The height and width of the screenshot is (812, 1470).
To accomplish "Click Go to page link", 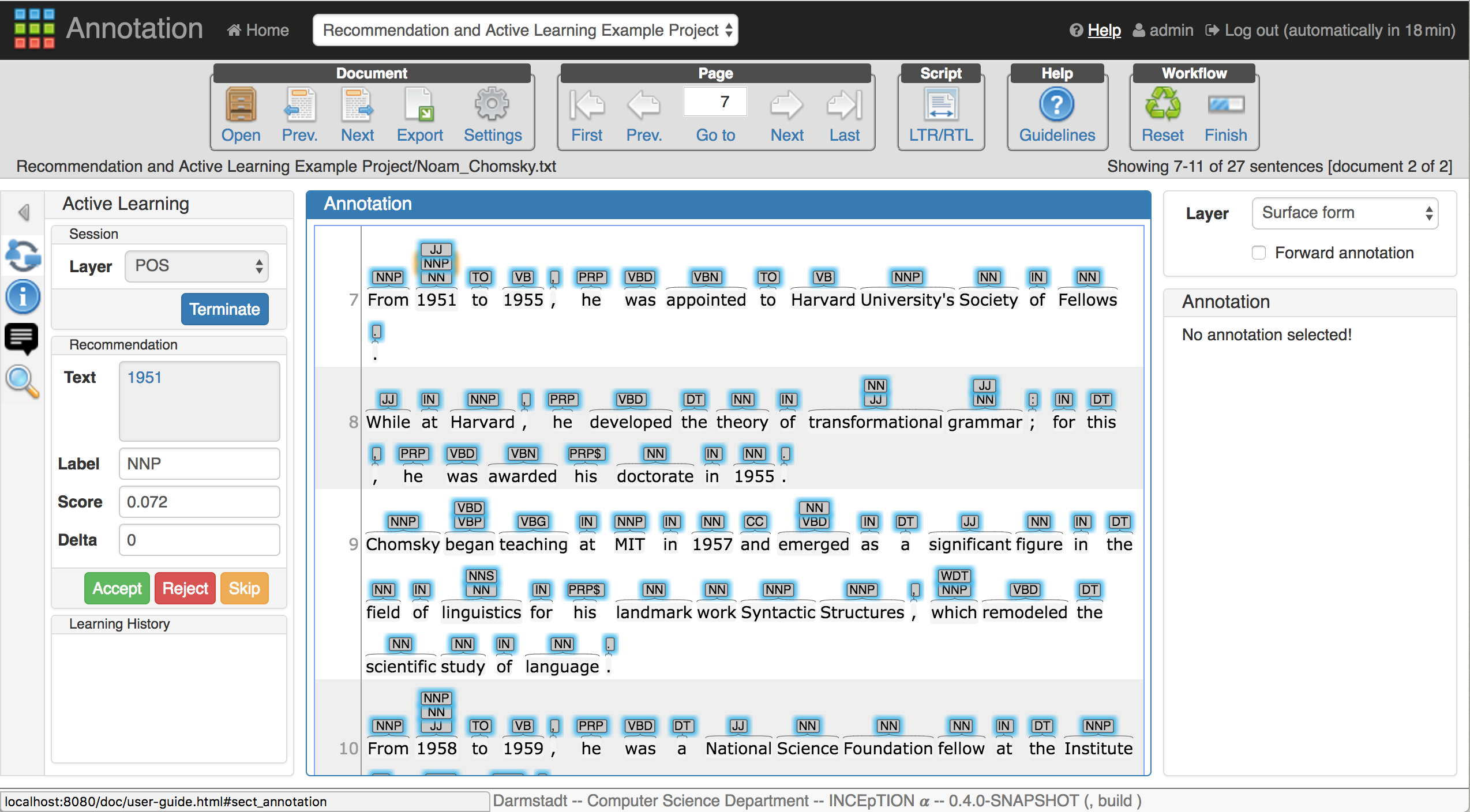I will pos(715,136).
